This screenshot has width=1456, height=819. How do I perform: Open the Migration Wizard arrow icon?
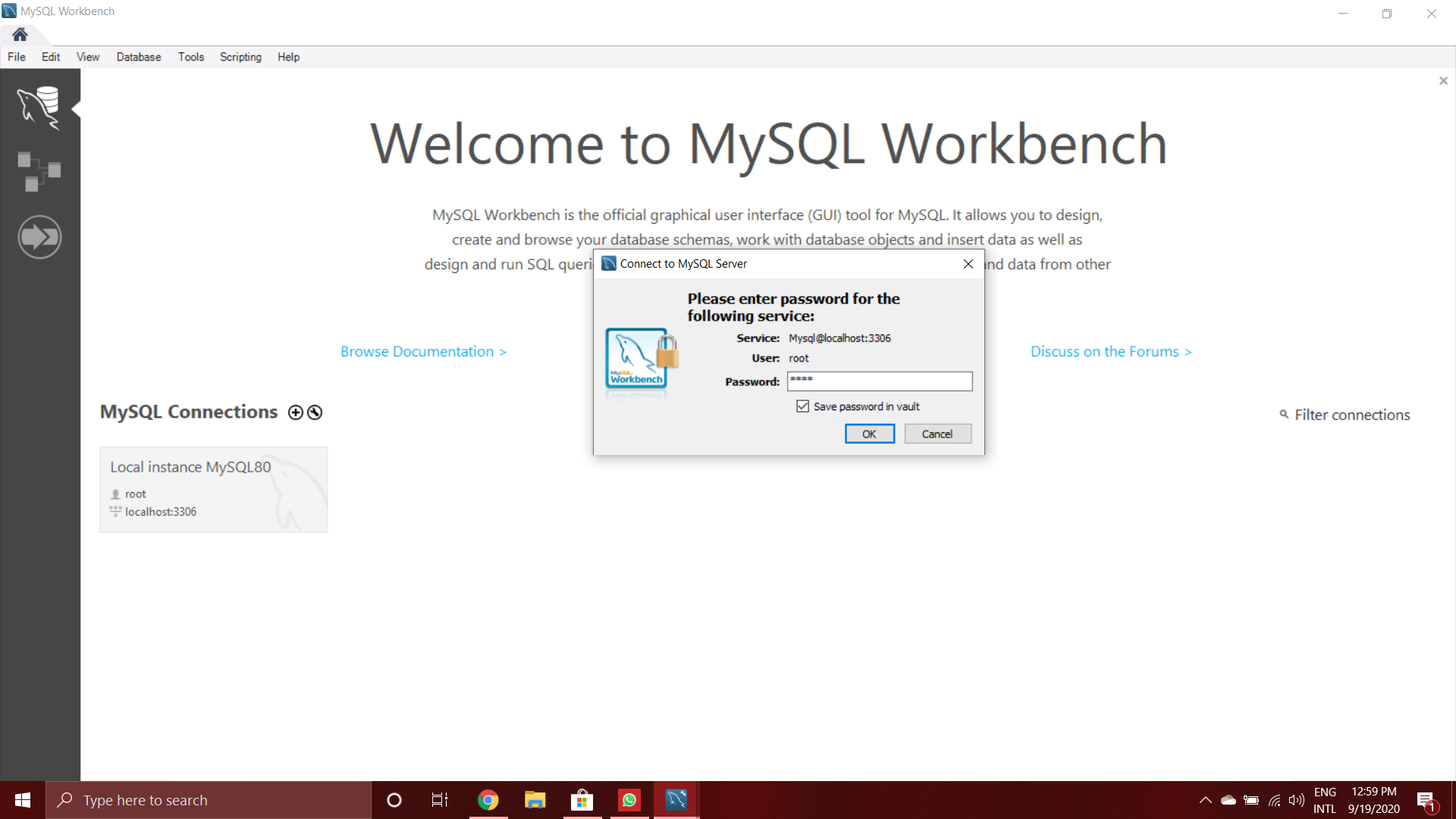click(39, 236)
